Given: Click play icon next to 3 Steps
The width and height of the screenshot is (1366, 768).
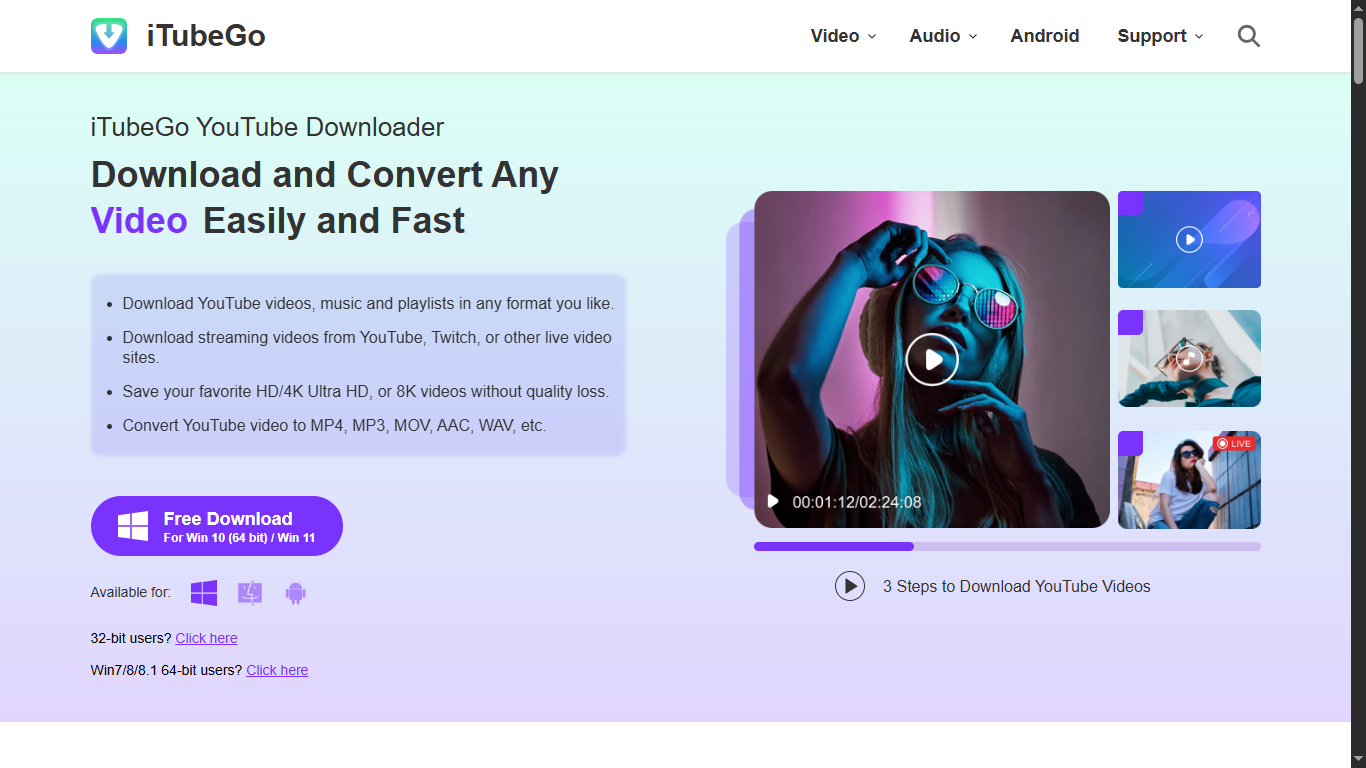Looking at the screenshot, I should point(850,586).
